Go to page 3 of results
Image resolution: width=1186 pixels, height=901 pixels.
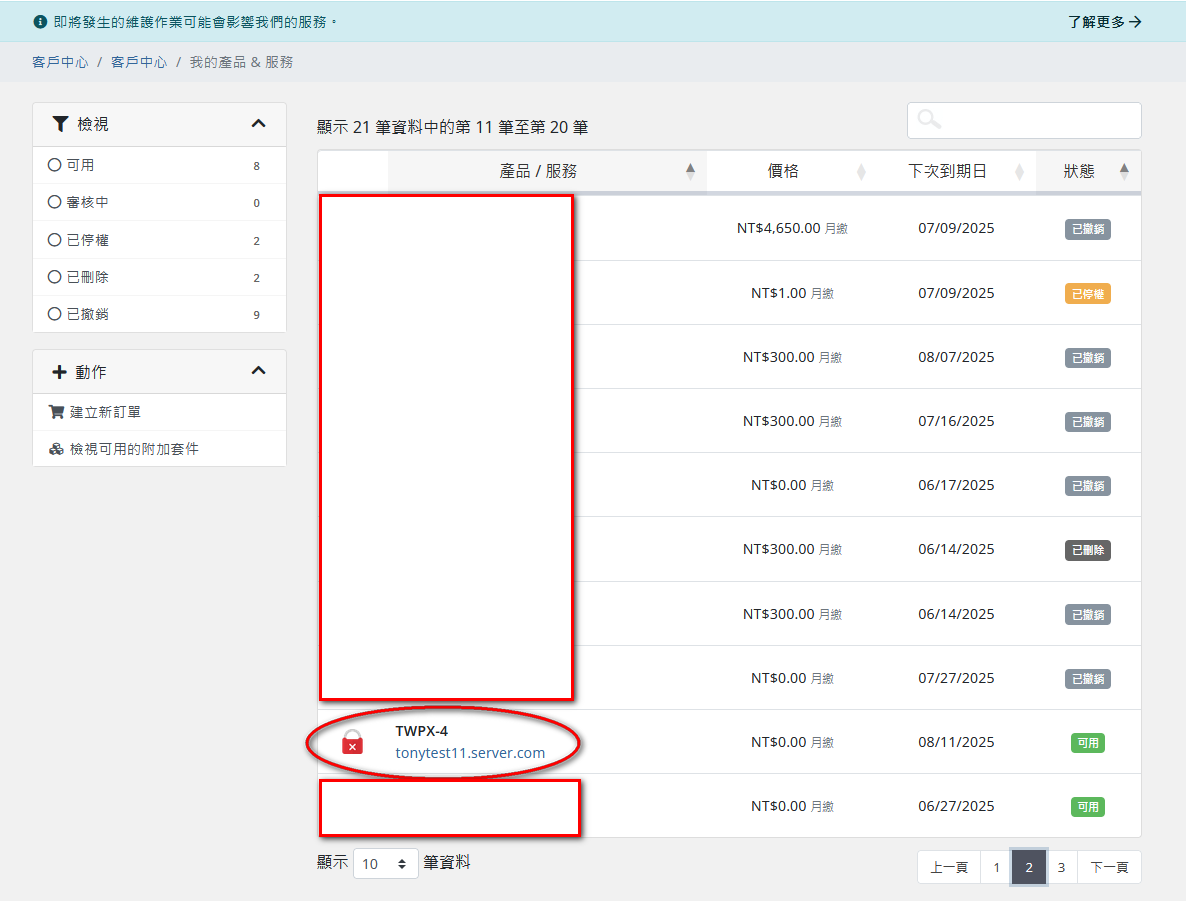click(x=1061, y=867)
